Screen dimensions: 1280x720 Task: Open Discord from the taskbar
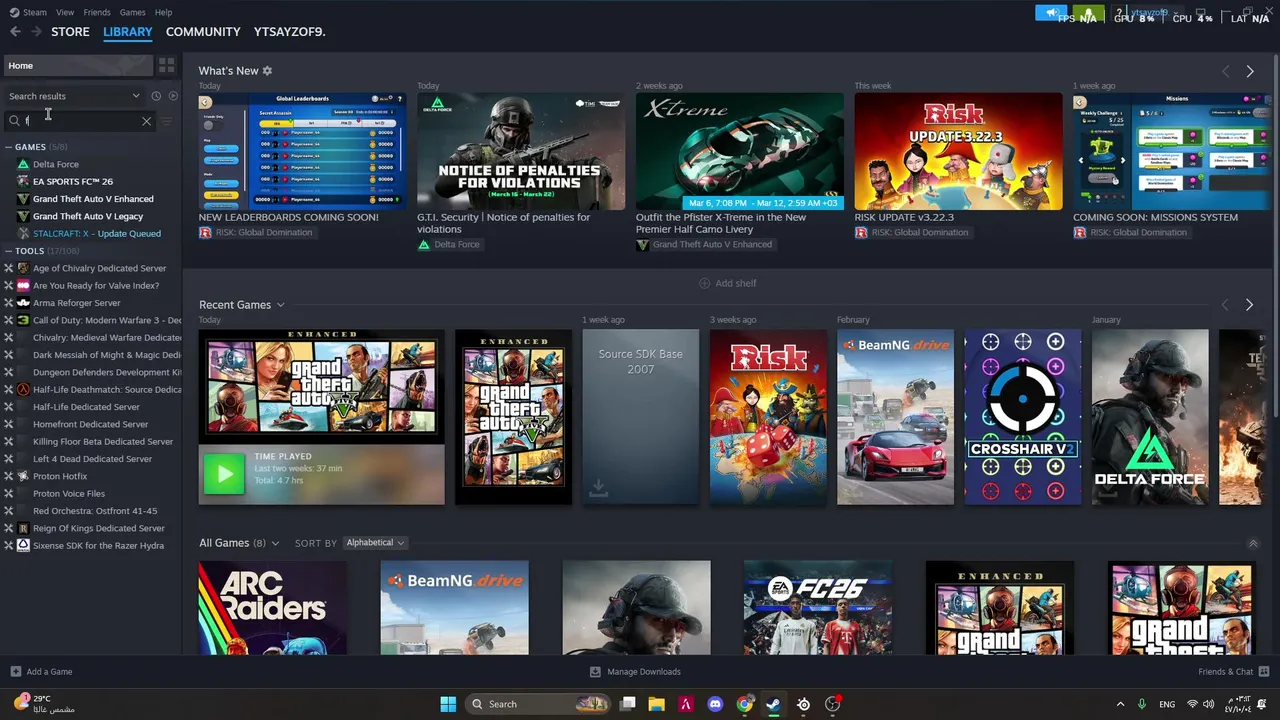715,704
